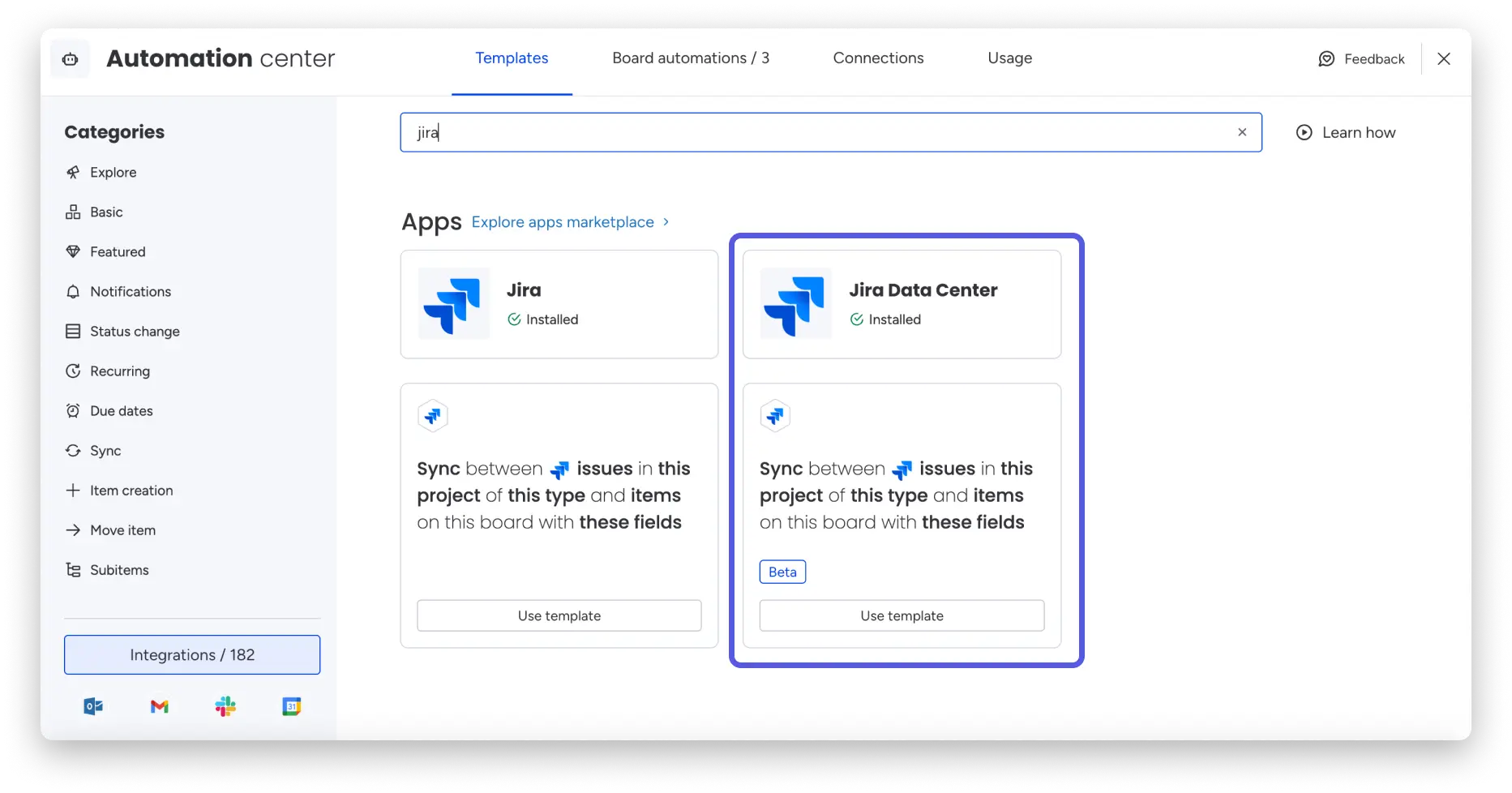Click the Featured diamond icon

[73, 251]
